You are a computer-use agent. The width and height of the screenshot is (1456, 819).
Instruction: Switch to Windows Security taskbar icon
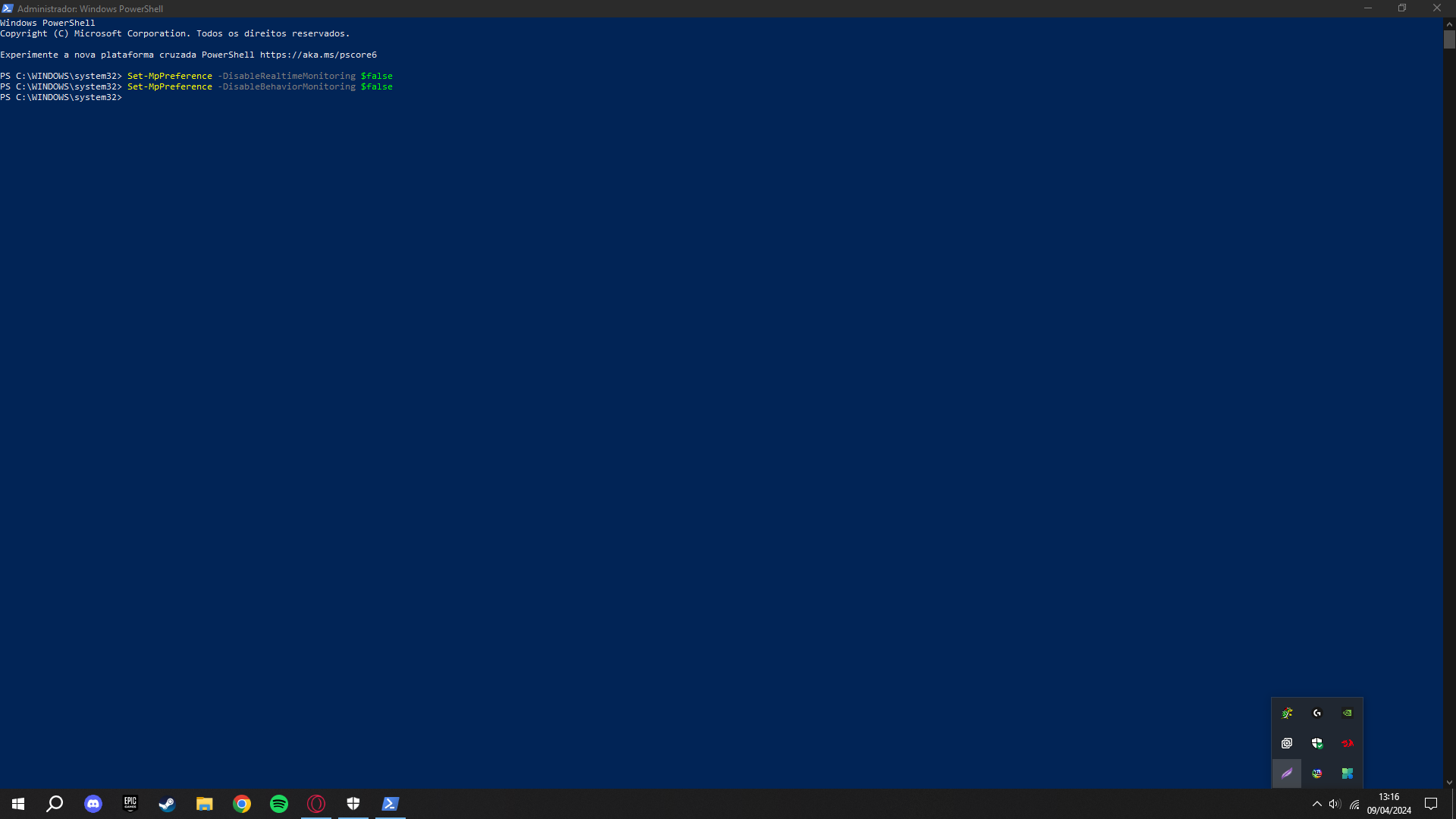tap(353, 804)
